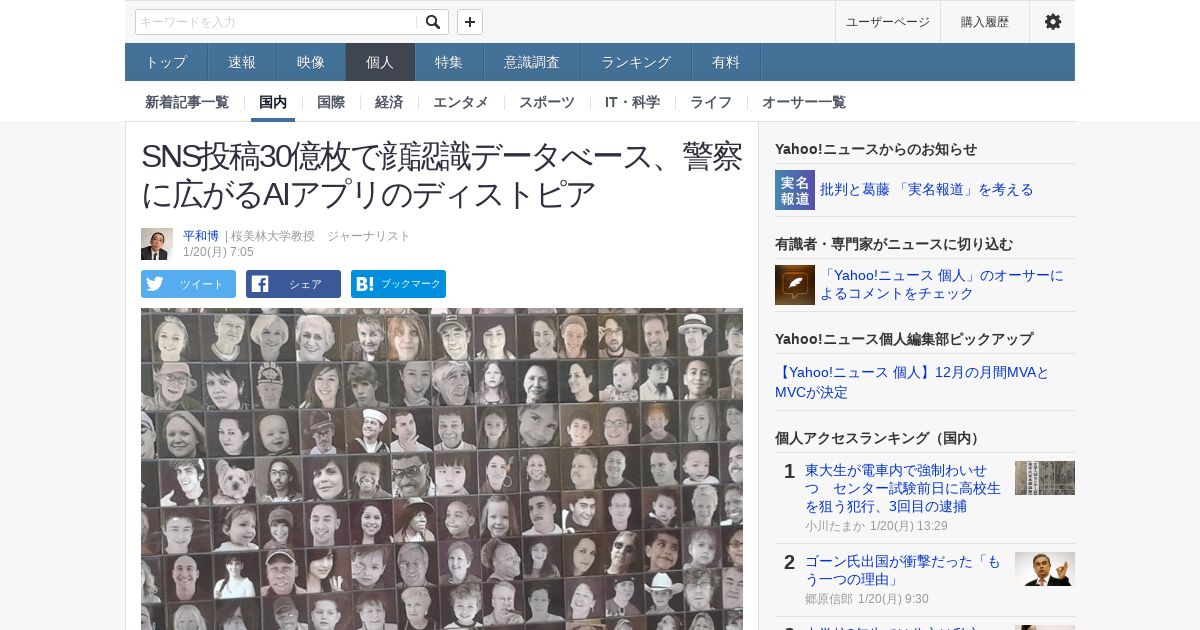Open 経済 sub-tab
The image size is (1200, 630).
click(x=389, y=102)
